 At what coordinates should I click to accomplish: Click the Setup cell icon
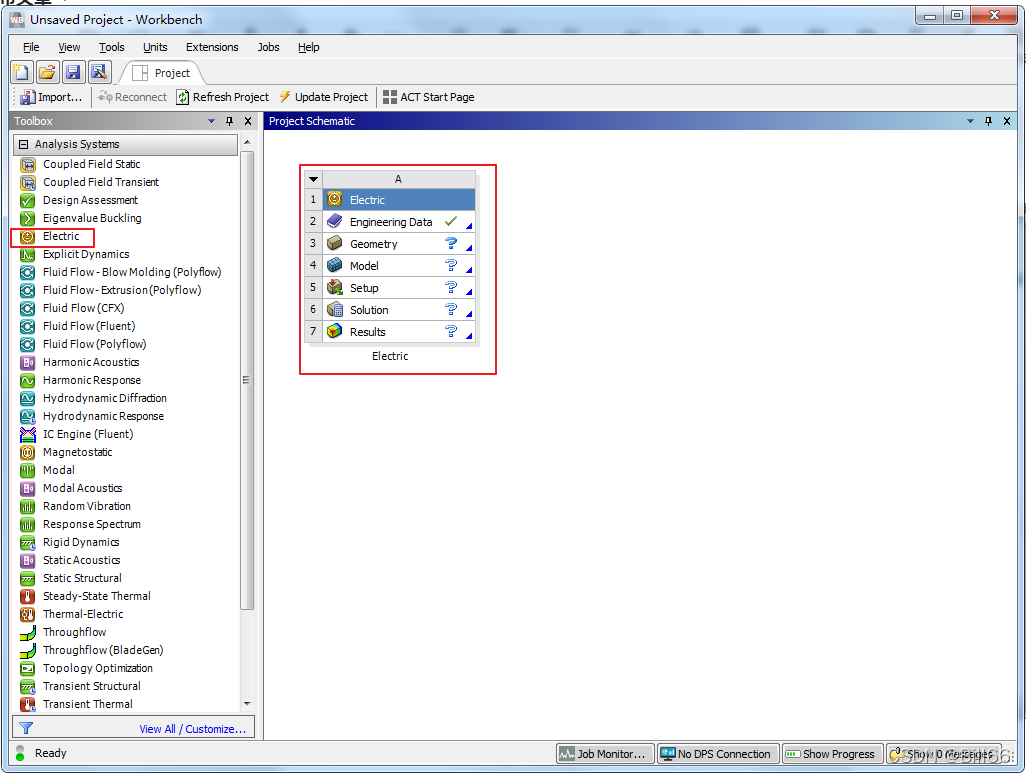pyautogui.click(x=334, y=287)
